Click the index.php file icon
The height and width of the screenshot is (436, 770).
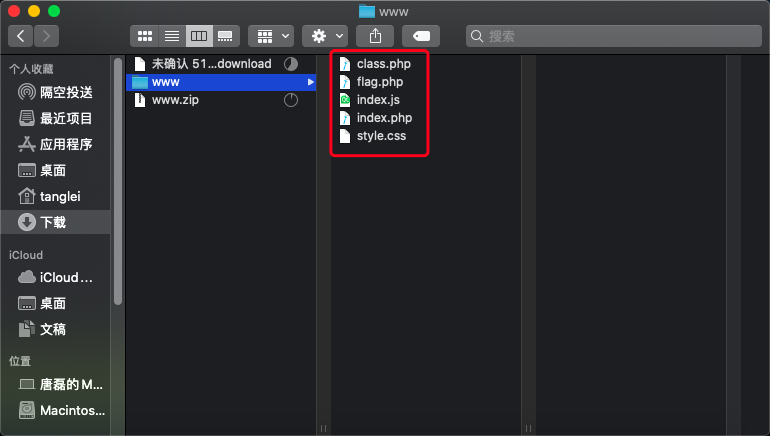coord(345,118)
